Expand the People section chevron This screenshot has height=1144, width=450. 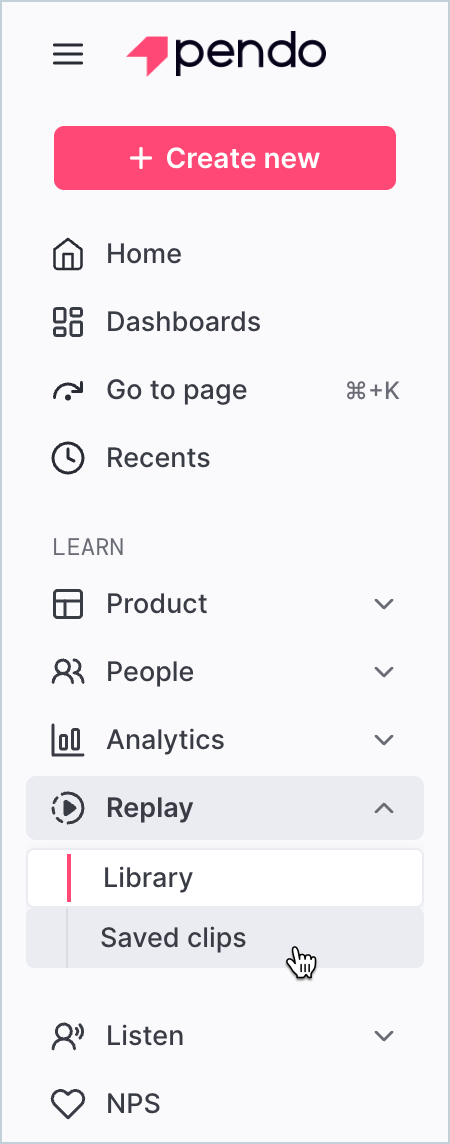pos(384,672)
